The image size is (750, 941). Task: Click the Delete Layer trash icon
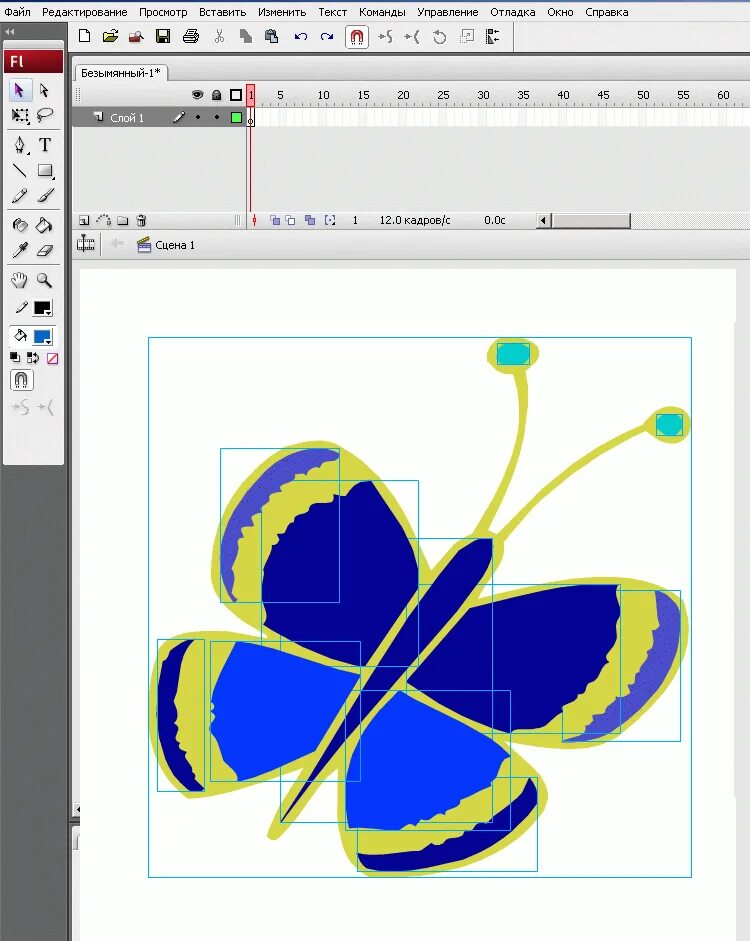[142, 220]
